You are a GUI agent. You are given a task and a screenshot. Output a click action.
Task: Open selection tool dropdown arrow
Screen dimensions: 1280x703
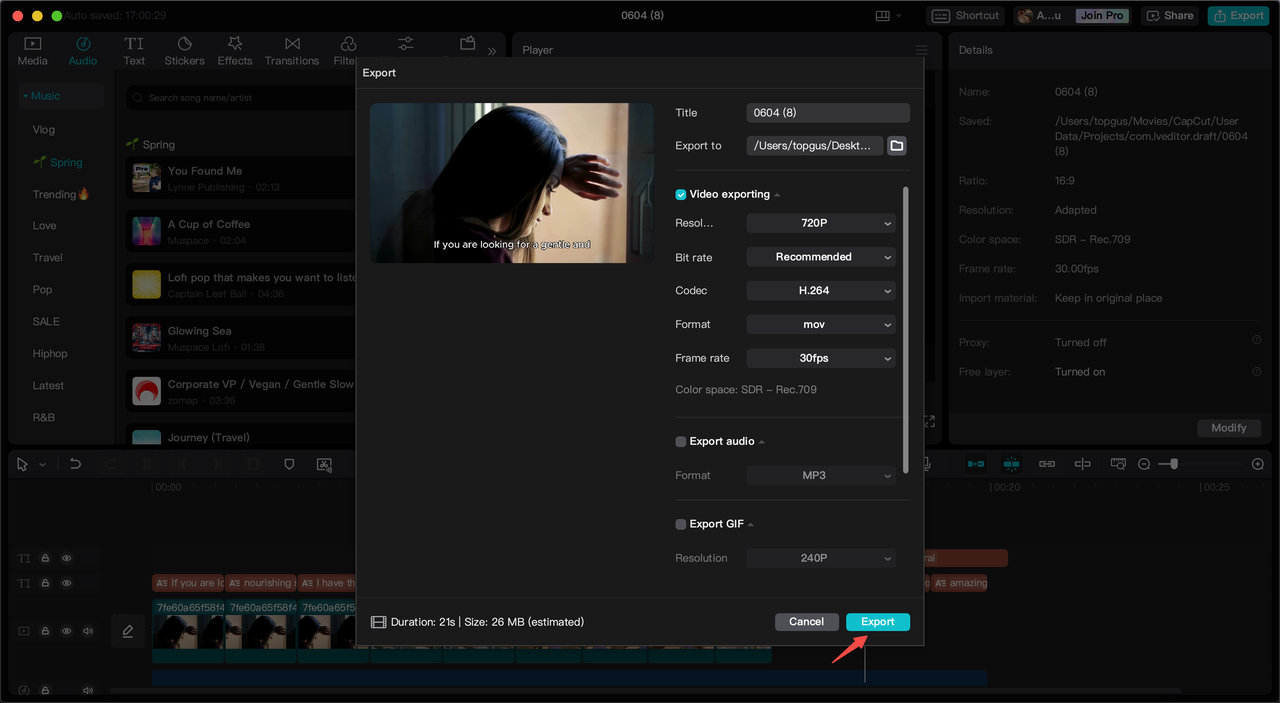click(x=42, y=465)
